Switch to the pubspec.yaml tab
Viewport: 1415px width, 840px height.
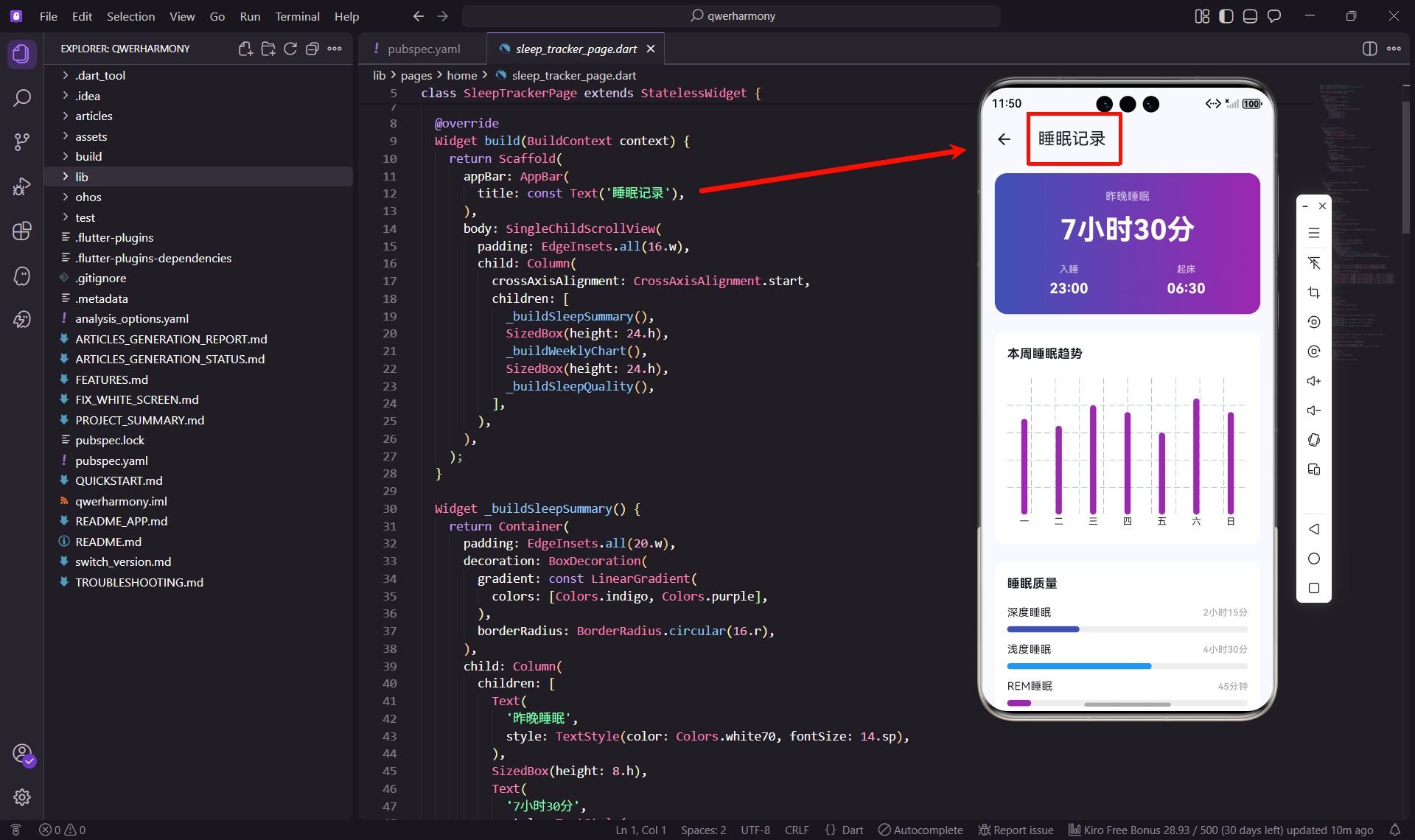pos(423,49)
